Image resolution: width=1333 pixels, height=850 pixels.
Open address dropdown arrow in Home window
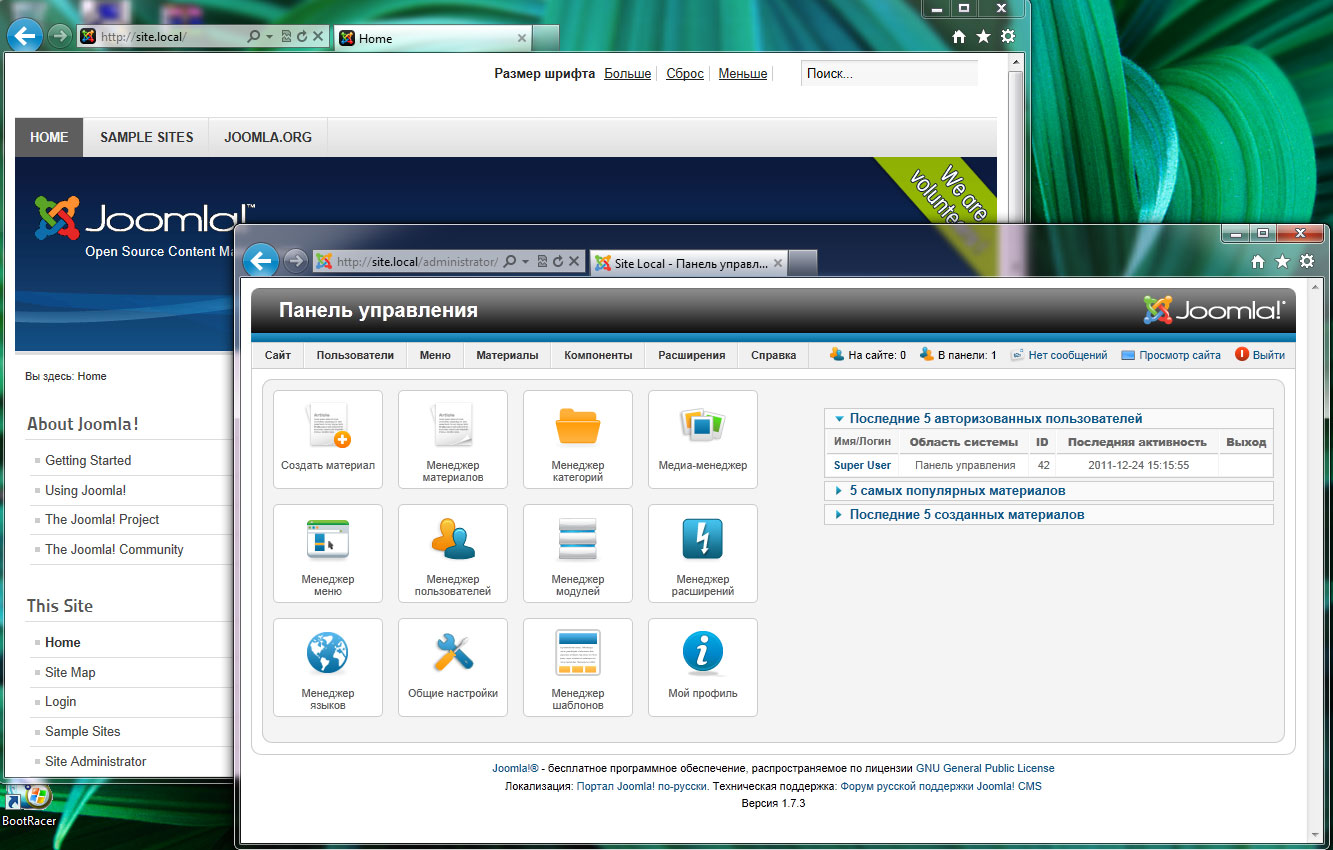coord(270,37)
